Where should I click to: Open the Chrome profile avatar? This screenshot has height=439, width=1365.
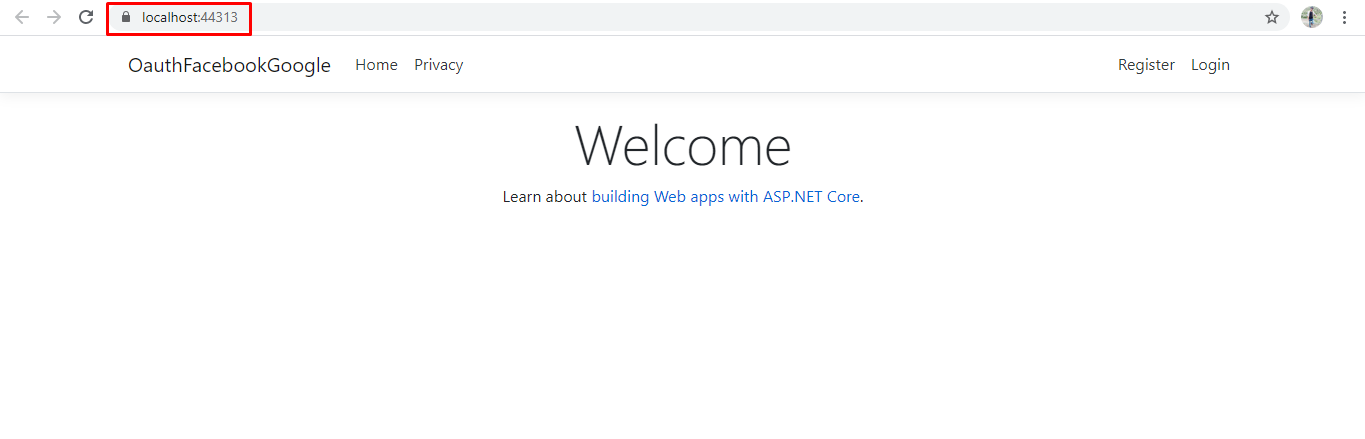click(x=1311, y=17)
